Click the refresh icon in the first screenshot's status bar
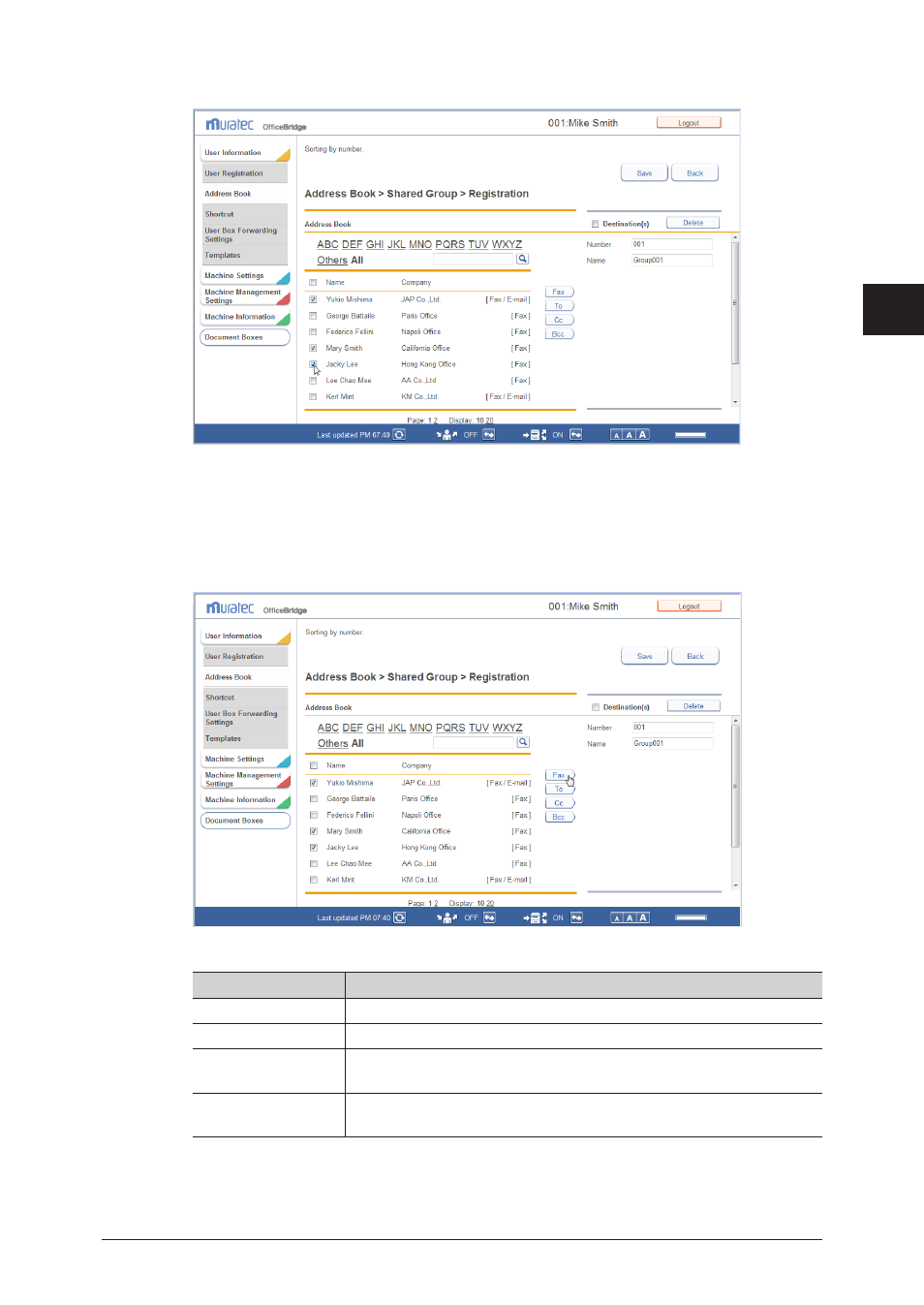The width and height of the screenshot is (924, 1305). point(399,435)
